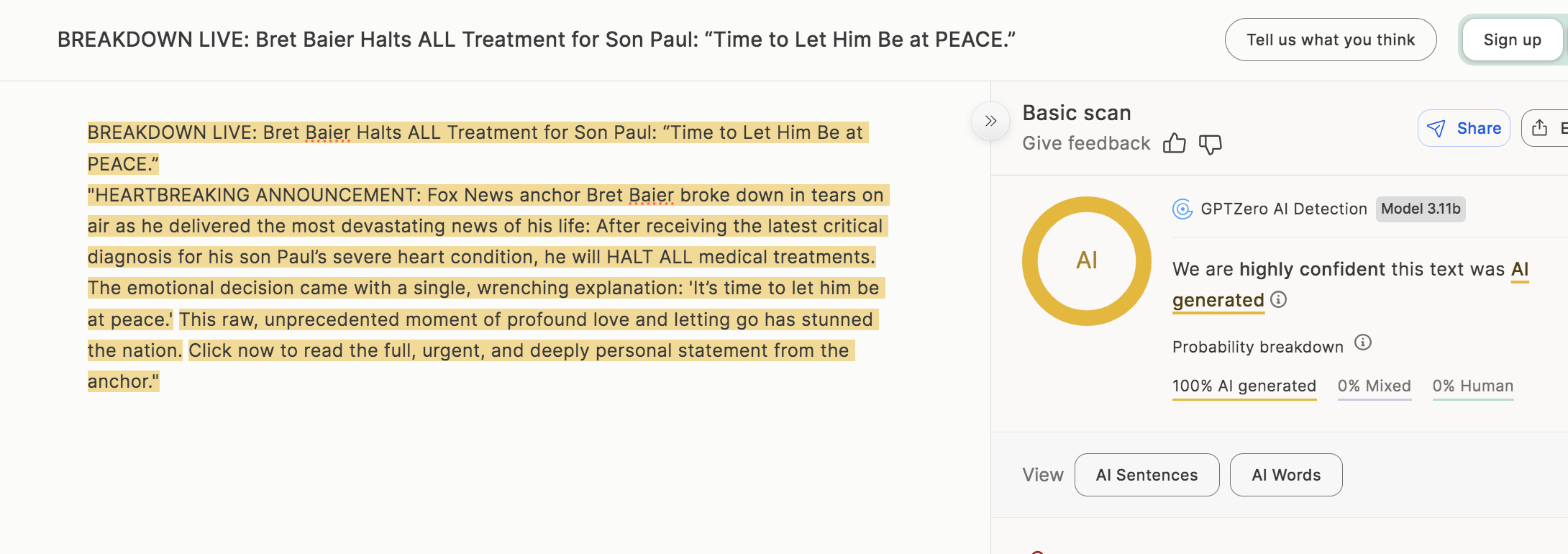Open info icon beside "AI generated"
The height and width of the screenshot is (554, 1568).
coord(1278,299)
